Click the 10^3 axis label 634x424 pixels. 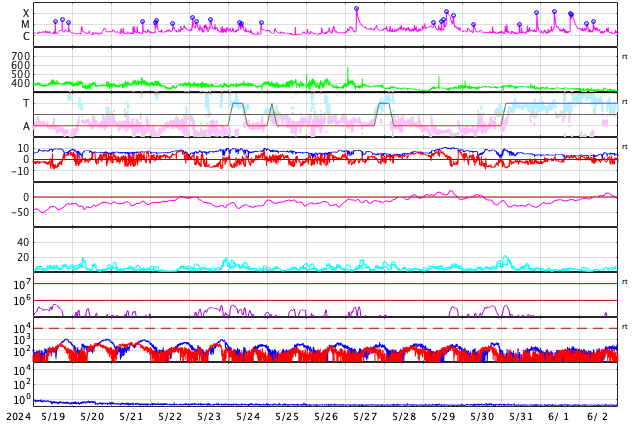click(x=22, y=340)
